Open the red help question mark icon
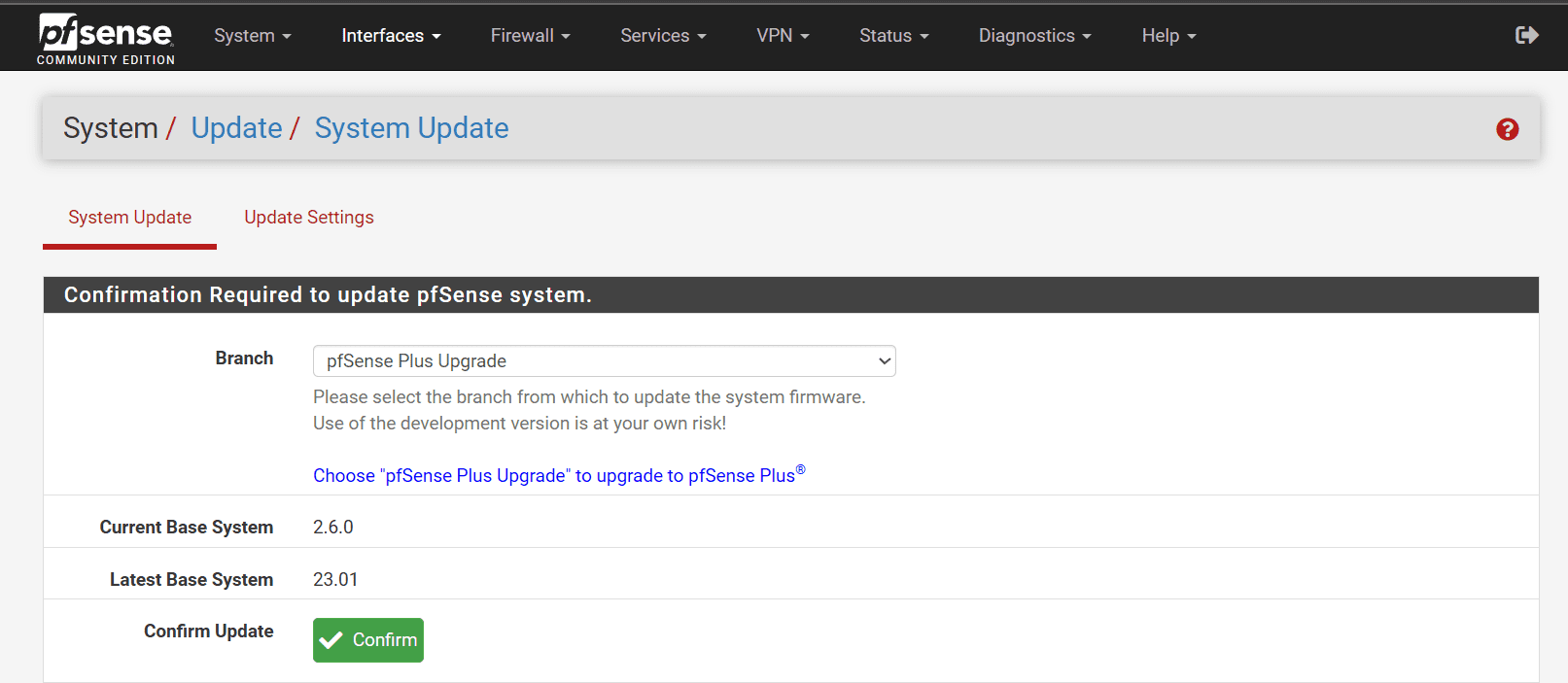The width and height of the screenshot is (1568, 683). 1507,129
